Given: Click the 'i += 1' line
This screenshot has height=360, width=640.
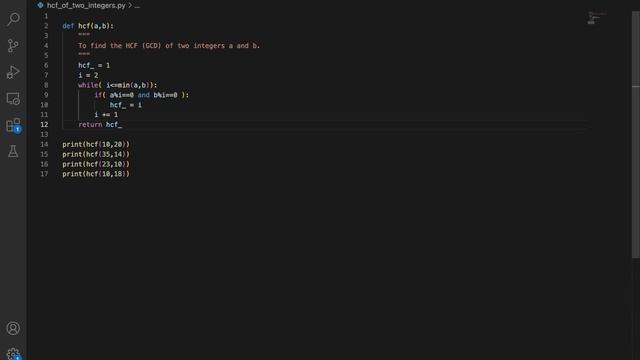Looking at the screenshot, I should pos(106,115).
